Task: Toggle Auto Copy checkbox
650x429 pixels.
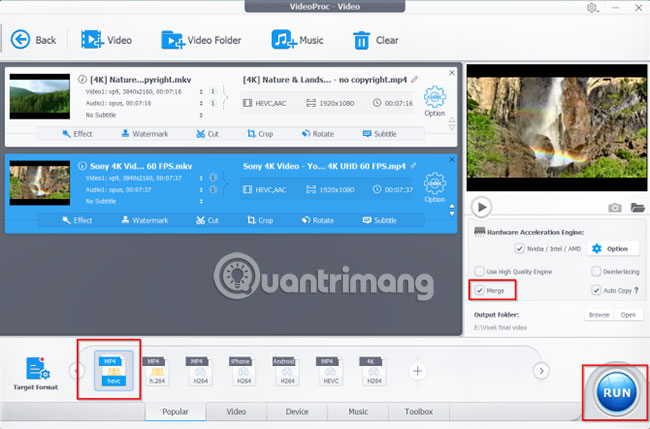Action: 596,290
